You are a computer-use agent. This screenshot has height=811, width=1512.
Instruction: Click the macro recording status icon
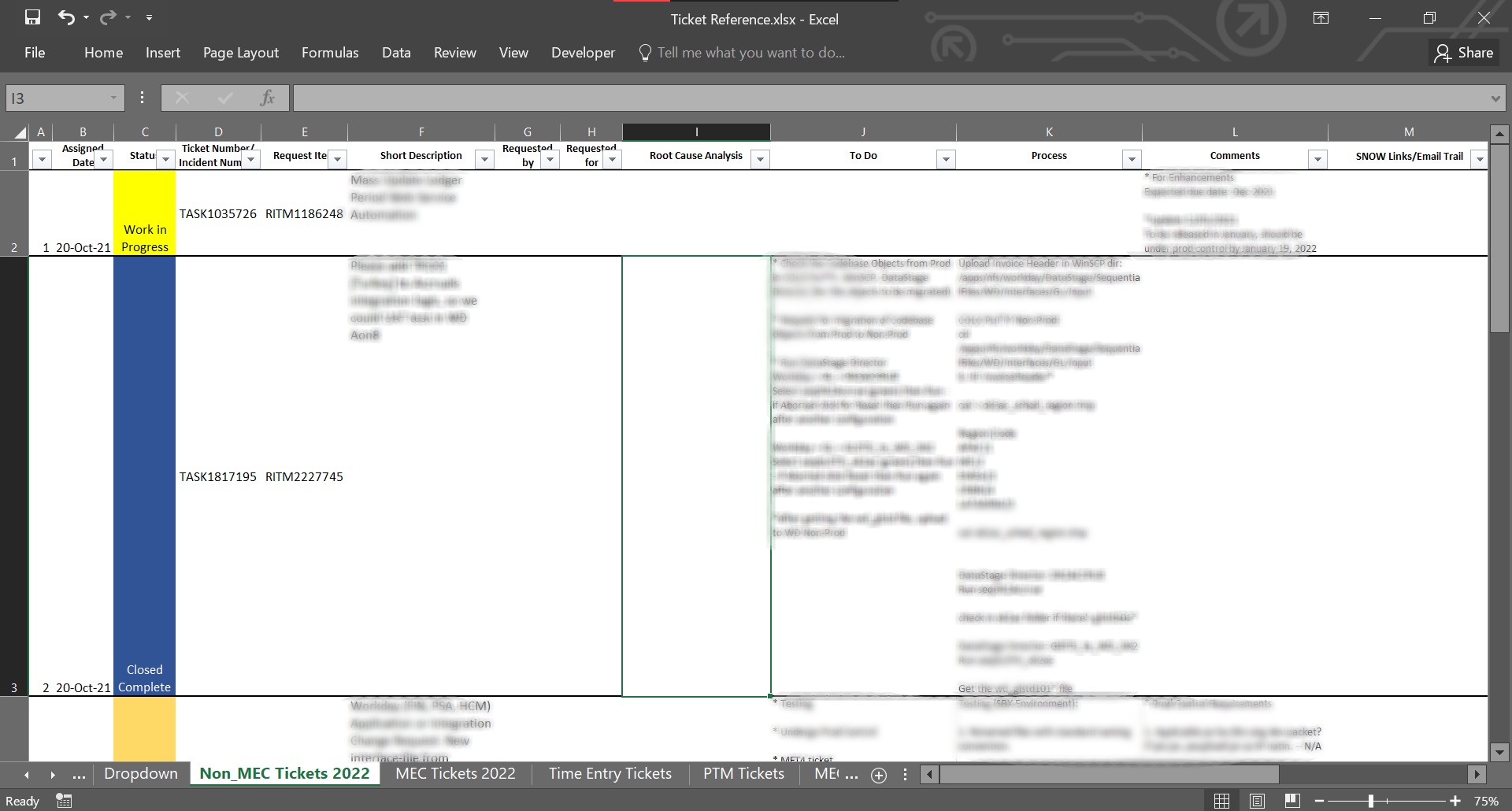click(64, 801)
